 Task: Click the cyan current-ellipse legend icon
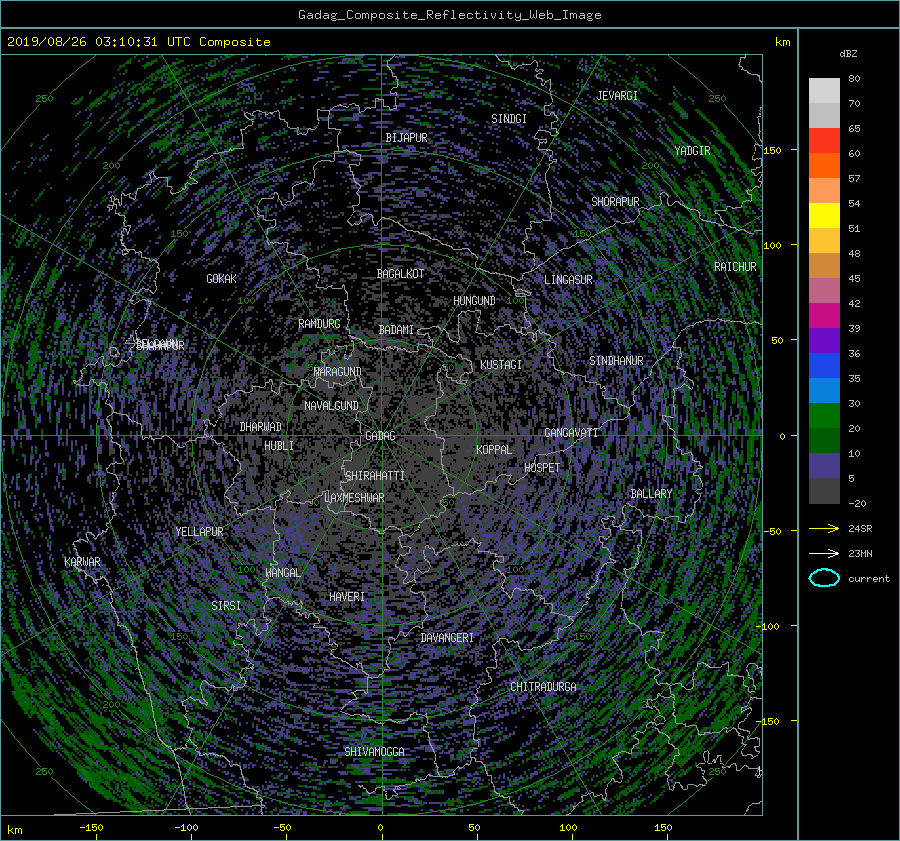pyautogui.click(x=824, y=578)
